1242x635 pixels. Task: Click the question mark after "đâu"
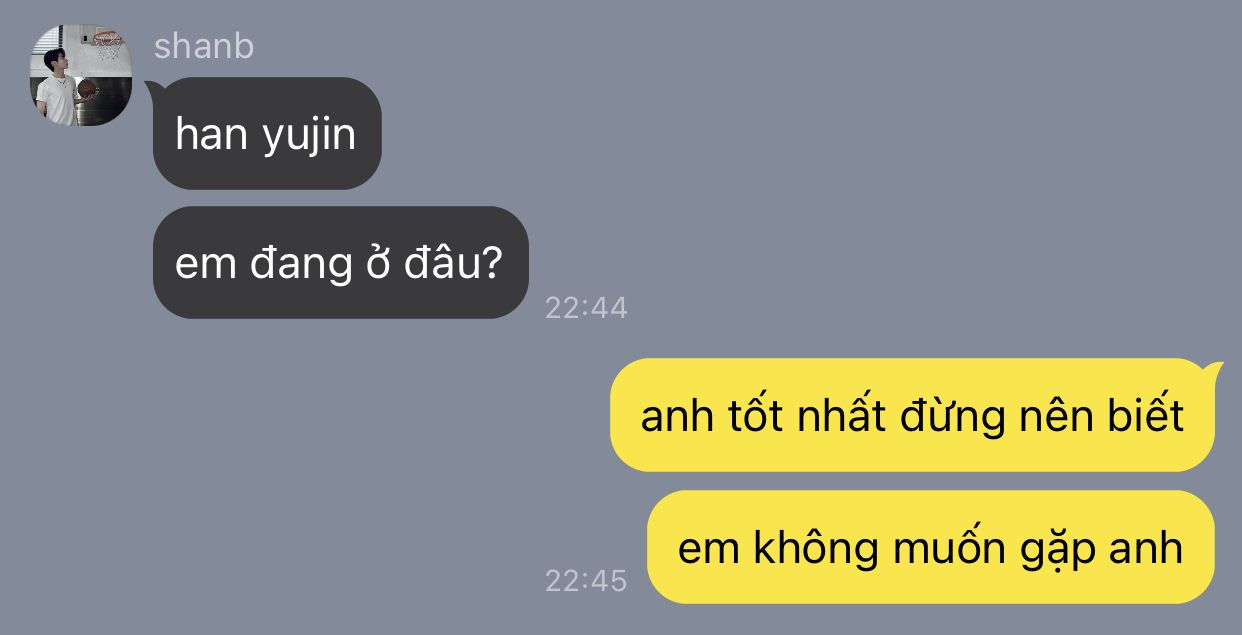coord(493,263)
